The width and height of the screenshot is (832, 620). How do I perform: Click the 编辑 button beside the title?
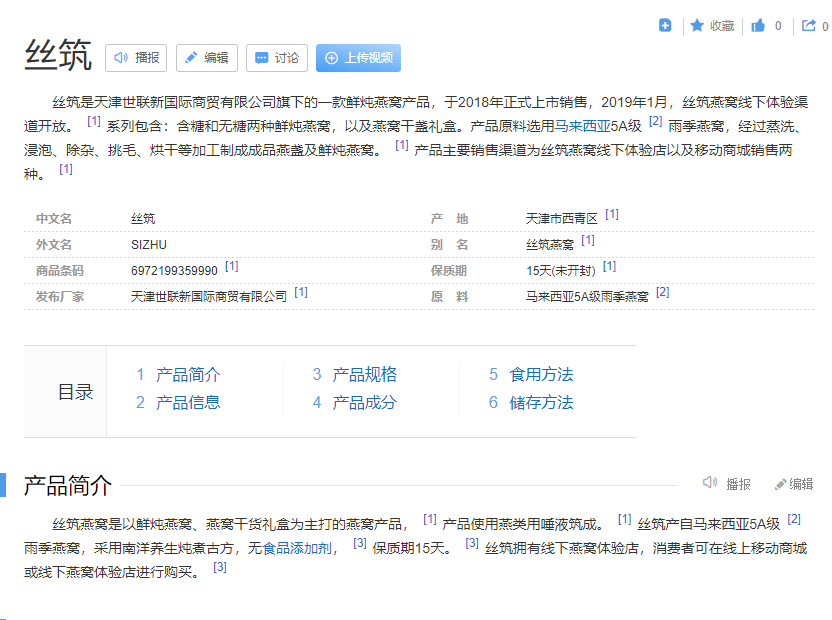[207, 58]
